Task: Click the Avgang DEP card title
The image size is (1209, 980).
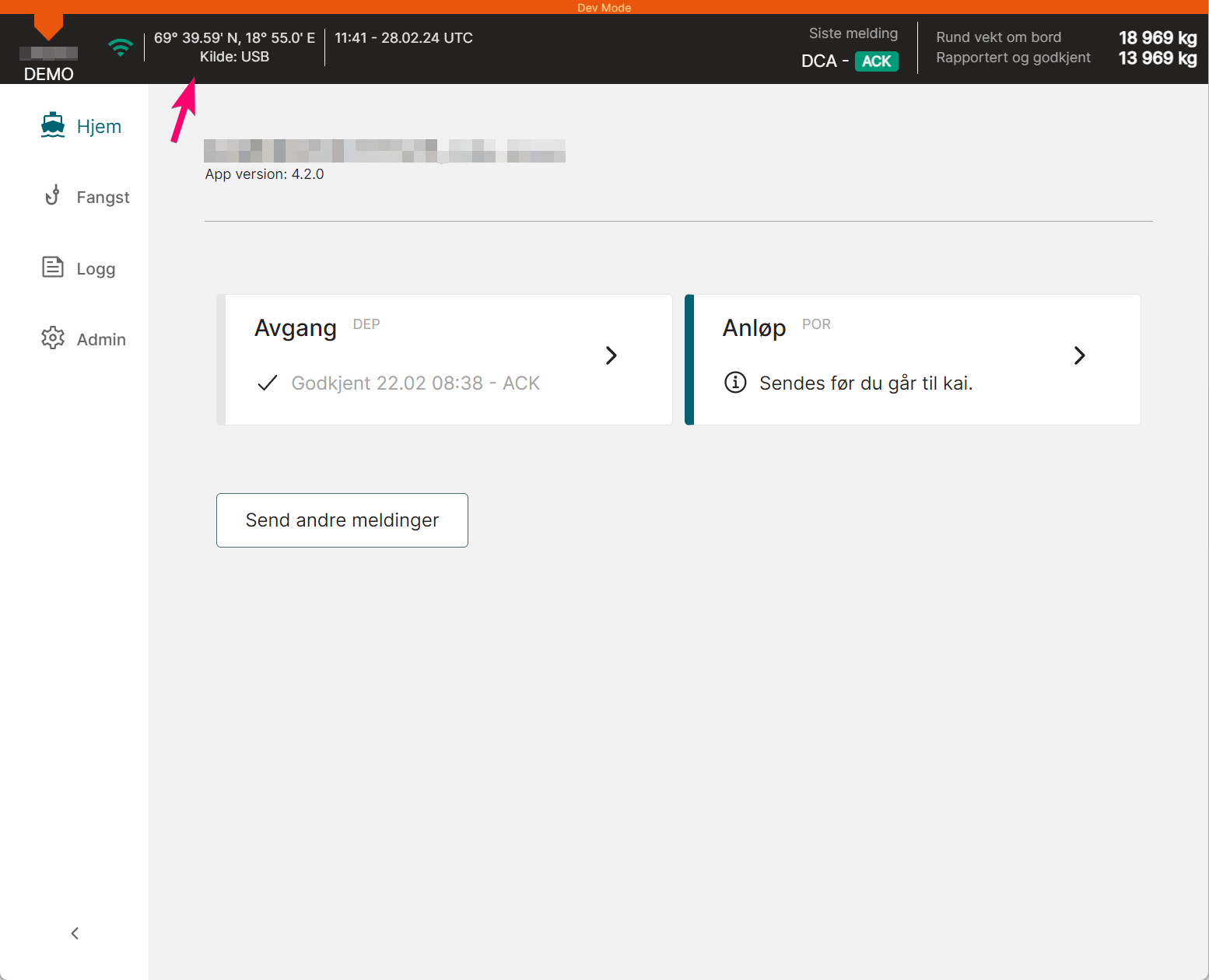Action: click(x=317, y=327)
